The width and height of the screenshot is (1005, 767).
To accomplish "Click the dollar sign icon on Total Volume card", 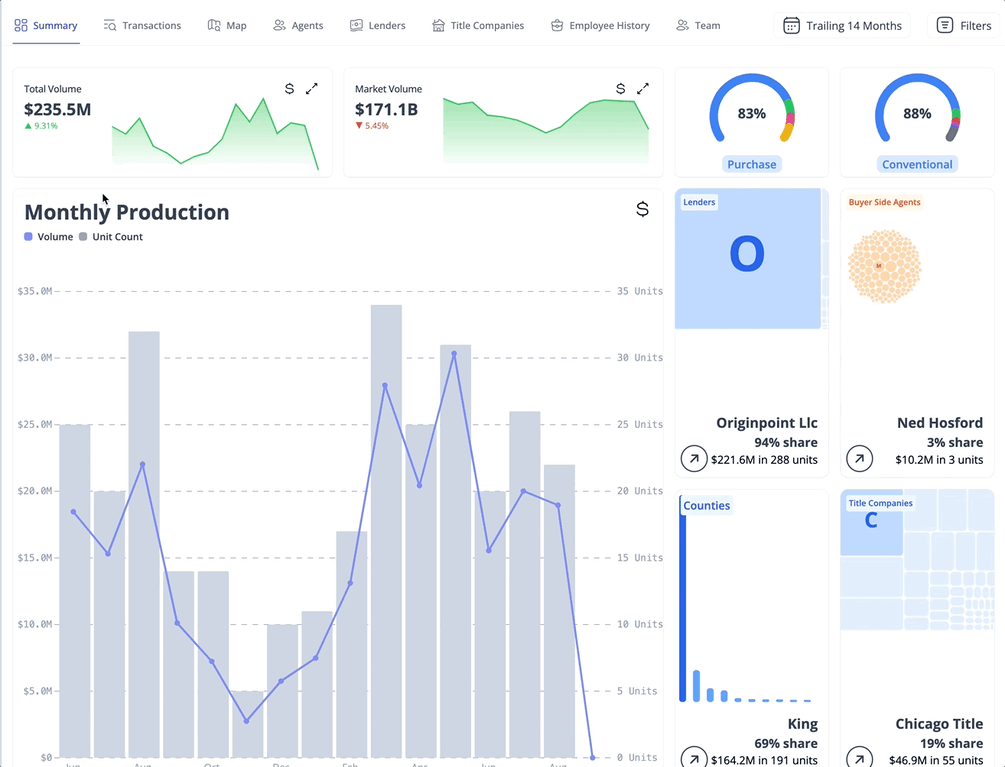I will (289, 88).
